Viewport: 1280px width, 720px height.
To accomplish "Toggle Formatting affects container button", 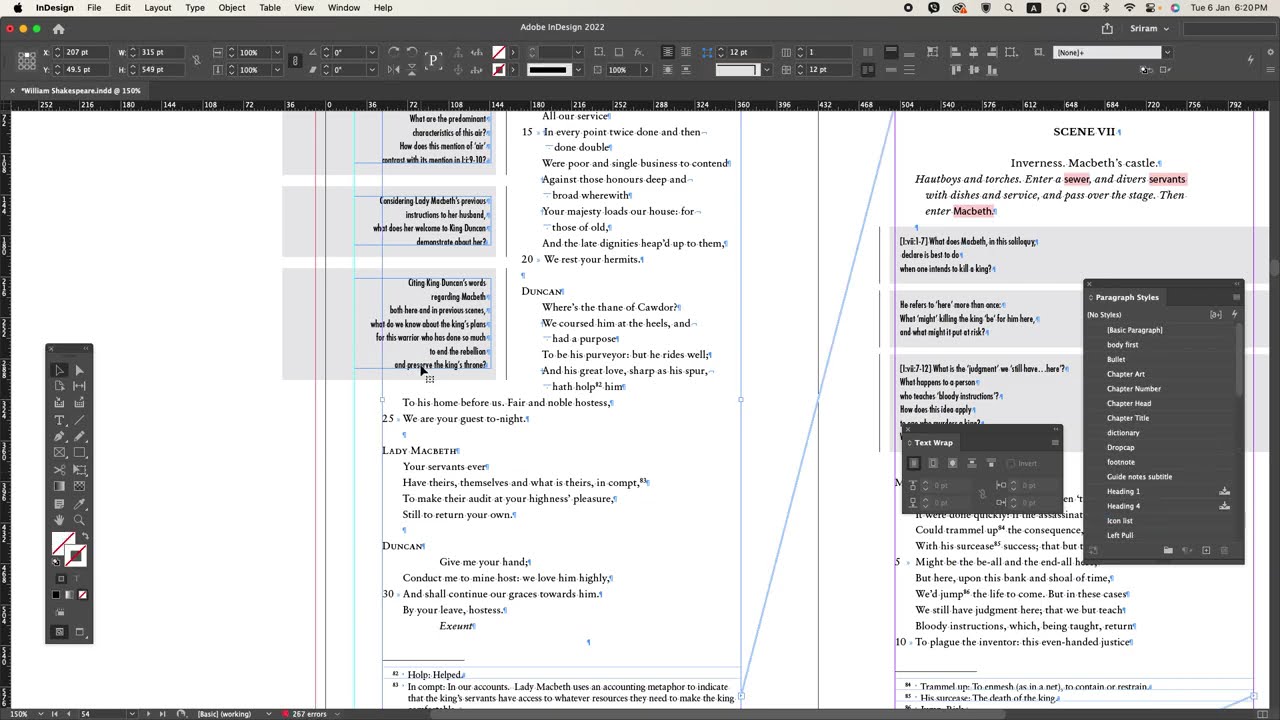I will click(61, 578).
